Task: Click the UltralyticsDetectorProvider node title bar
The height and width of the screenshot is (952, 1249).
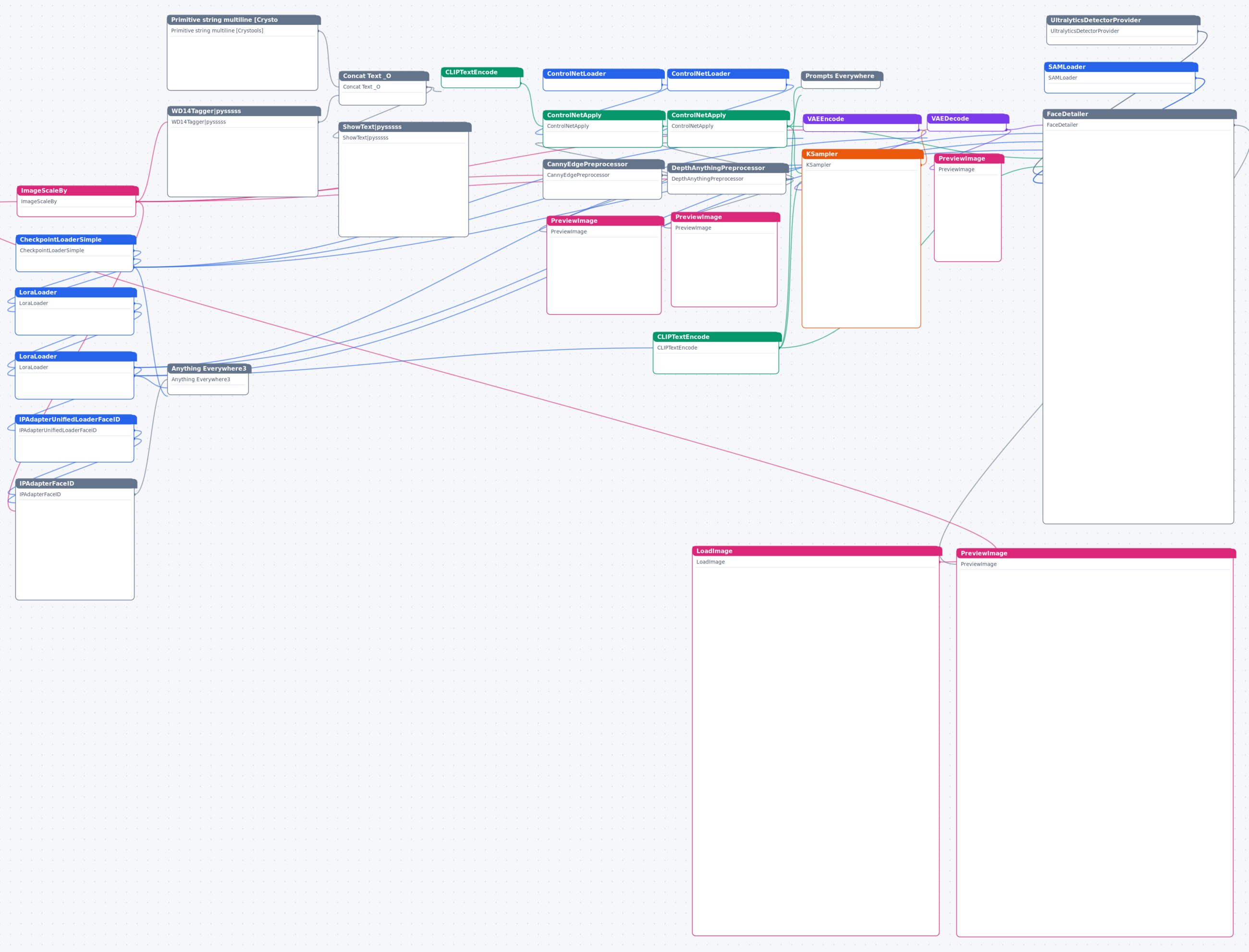Action: (1123, 20)
